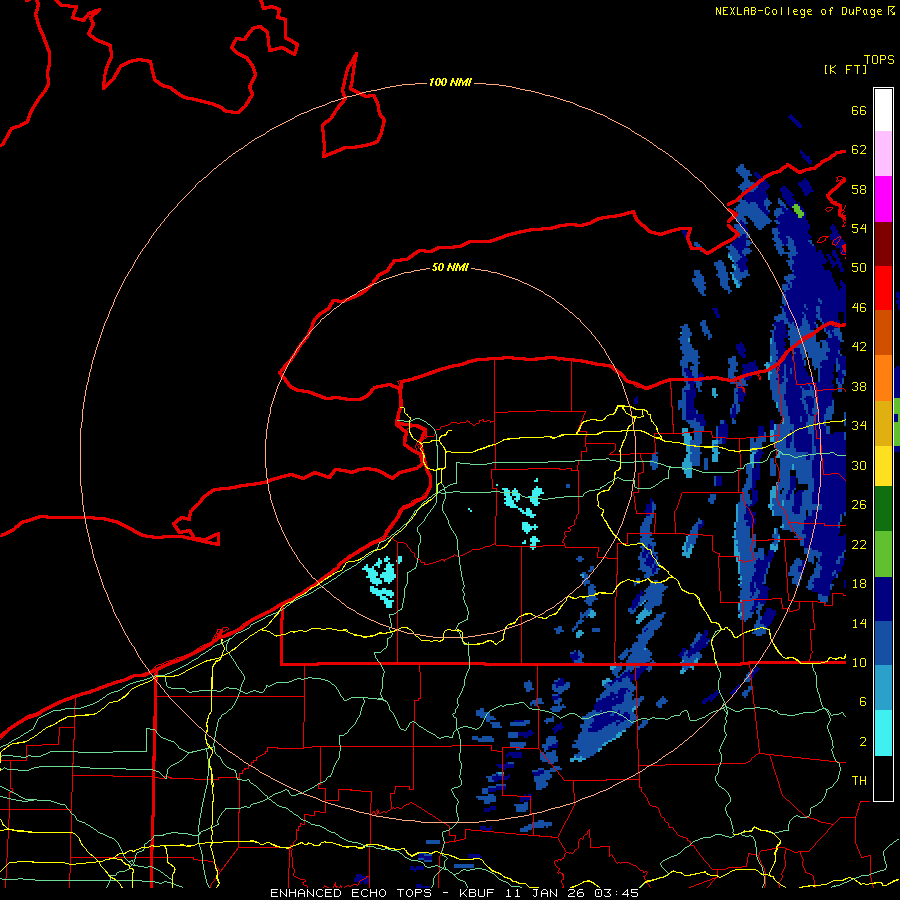Click the 50 NMI range ring label
The image size is (900, 900).
coord(450,267)
